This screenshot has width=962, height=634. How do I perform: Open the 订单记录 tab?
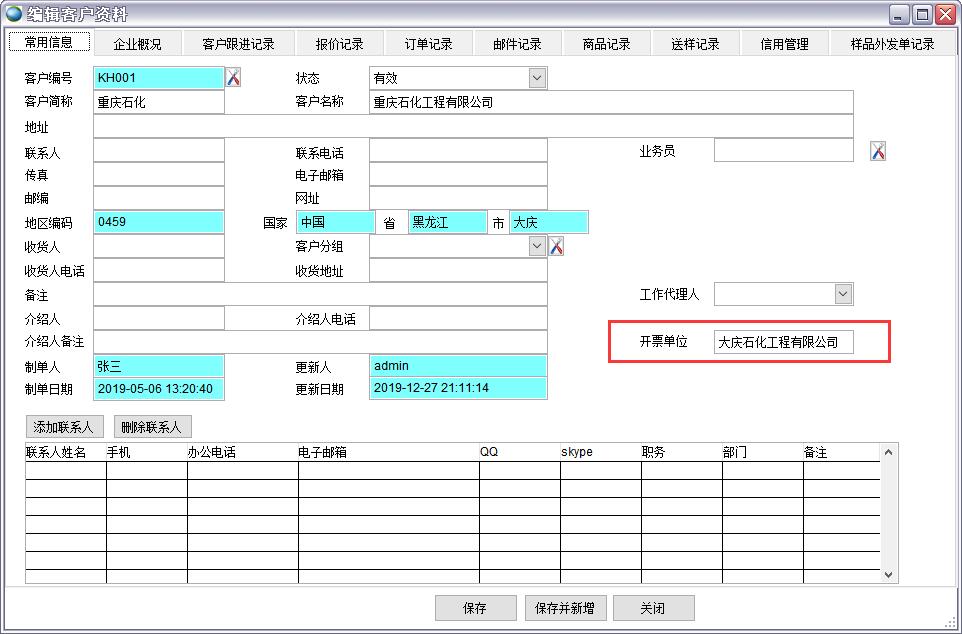point(429,43)
